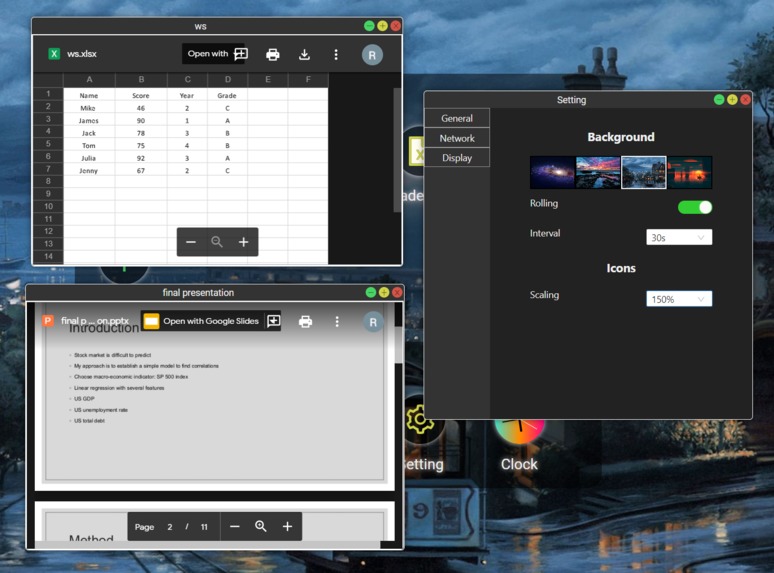Screen dimensions: 774x573
Task: Select the red sunset background thumbnail
Action: pyautogui.click(x=690, y=172)
